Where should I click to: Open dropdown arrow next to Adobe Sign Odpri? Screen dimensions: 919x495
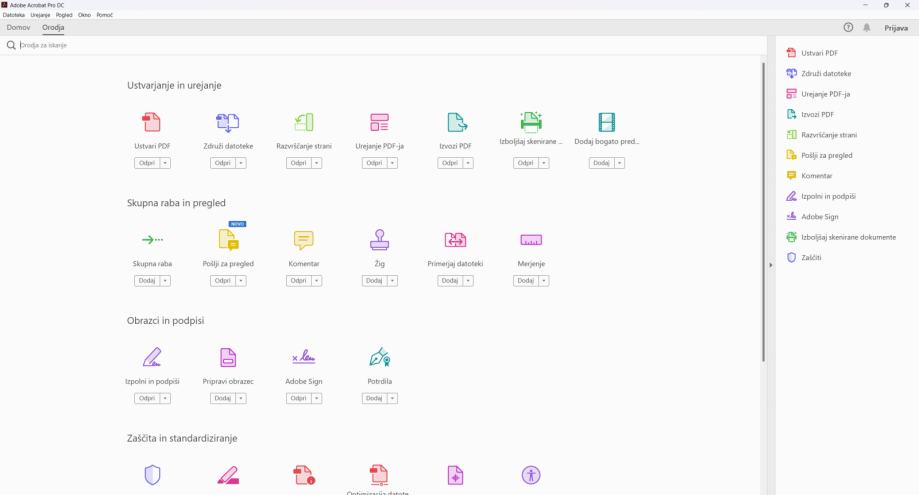(316, 398)
